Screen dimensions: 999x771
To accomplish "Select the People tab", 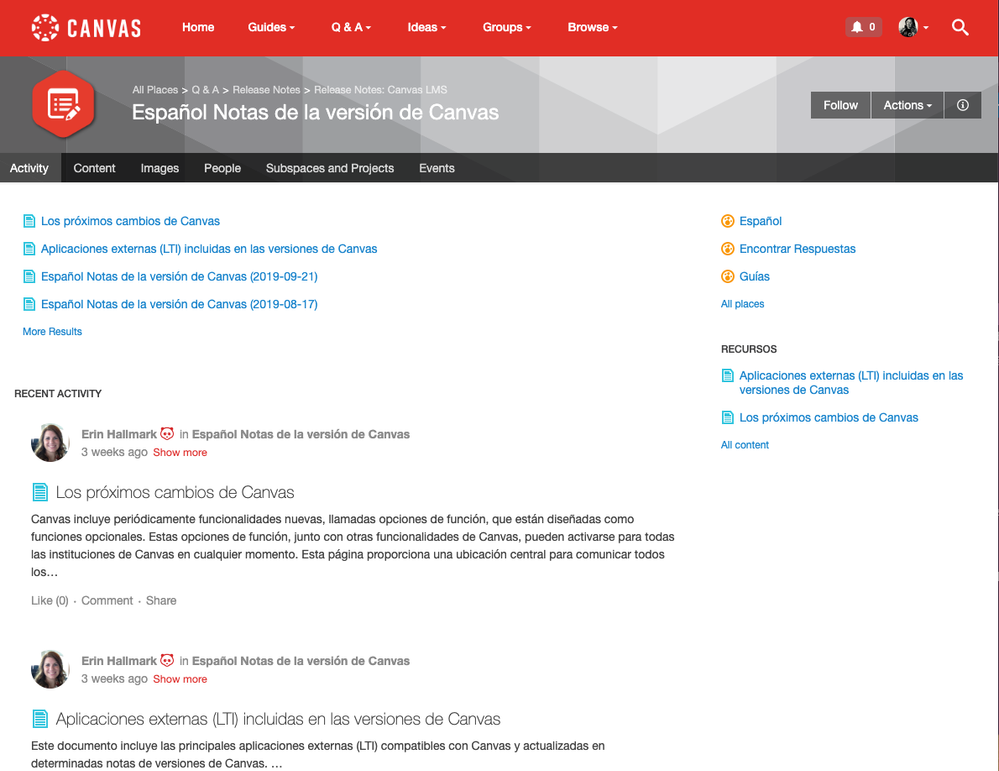I will pyautogui.click(x=222, y=168).
